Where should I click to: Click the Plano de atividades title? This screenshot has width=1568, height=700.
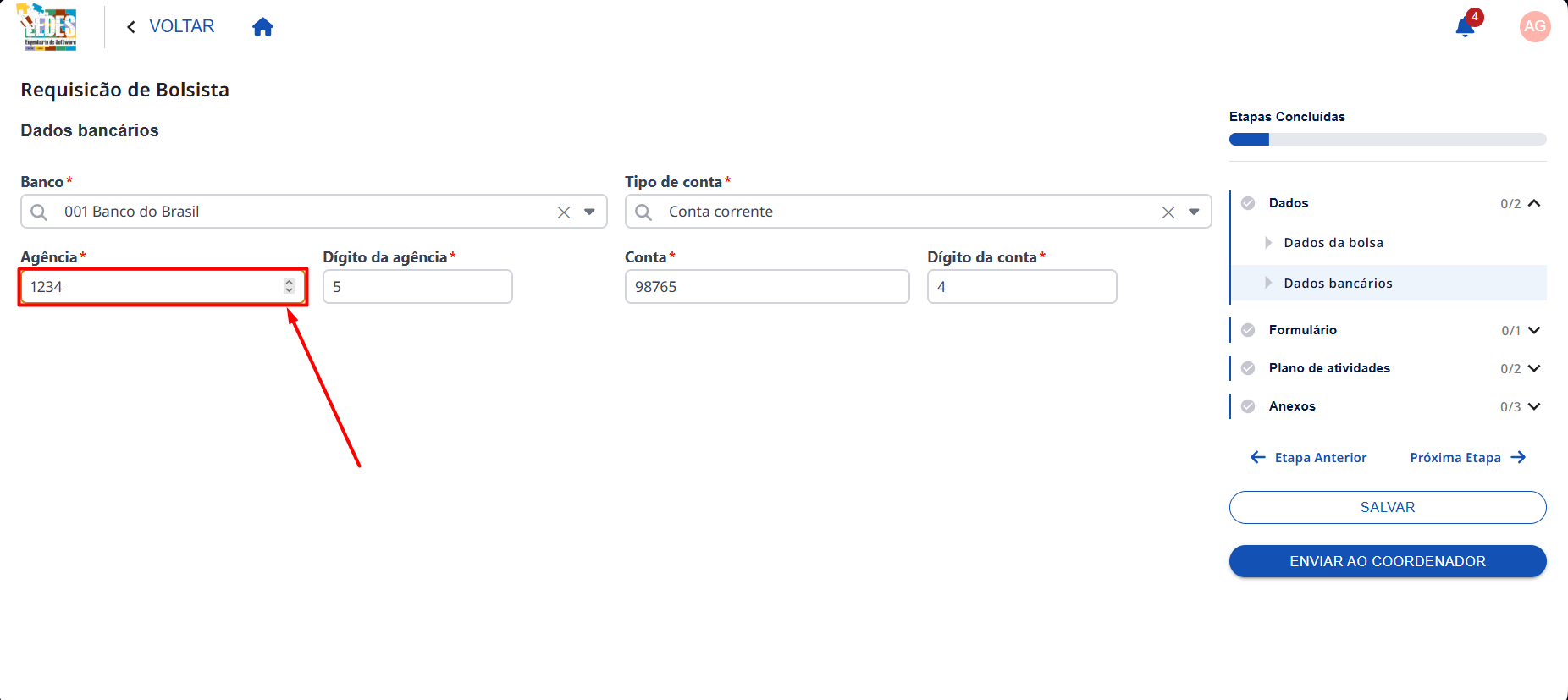[1329, 368]
